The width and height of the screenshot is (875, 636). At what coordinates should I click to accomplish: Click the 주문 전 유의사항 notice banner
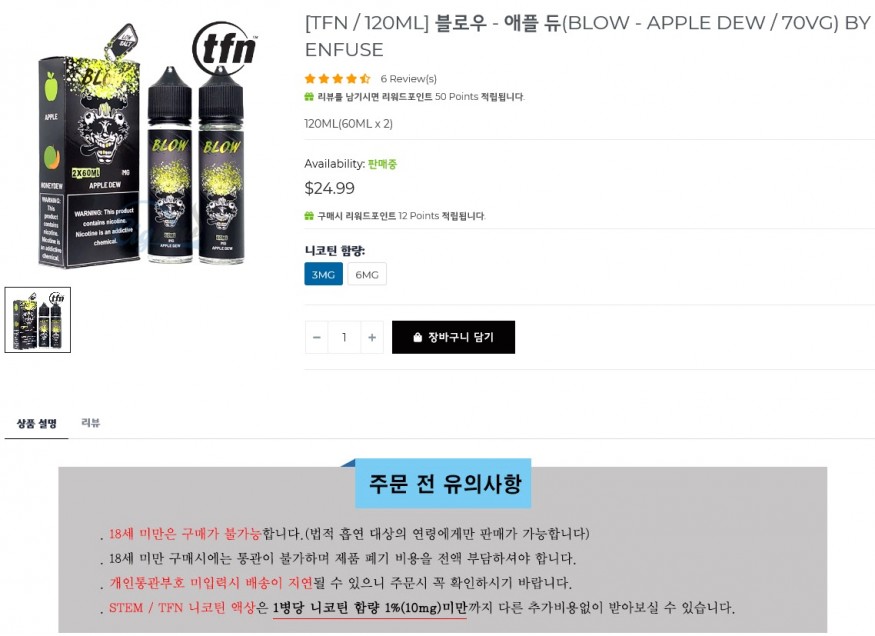tap(444, 484)
